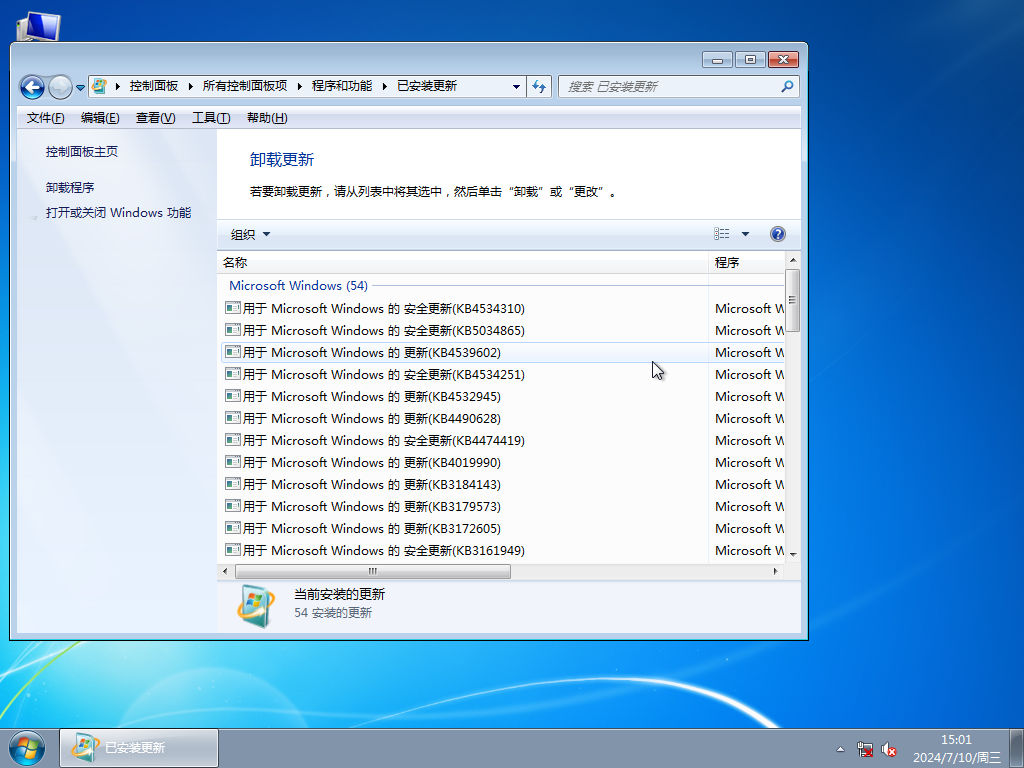Click the back navigation arrow
Screen dimensions: 1024x768
pos(33,86)
